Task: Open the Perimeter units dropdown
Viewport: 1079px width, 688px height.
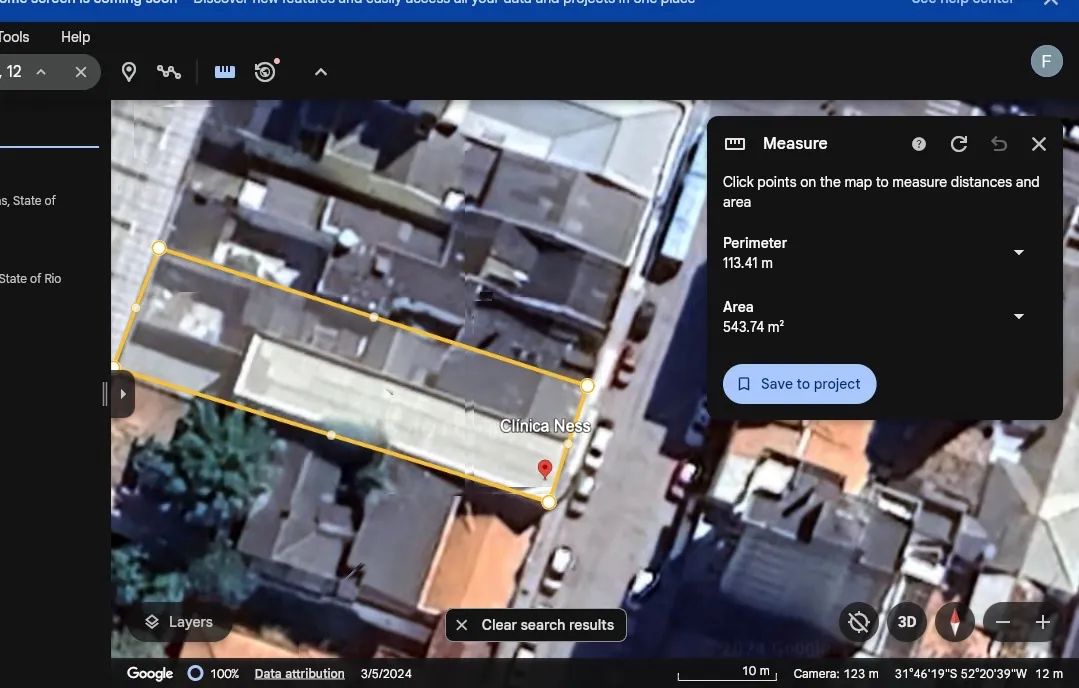Action: (1019, 253)
